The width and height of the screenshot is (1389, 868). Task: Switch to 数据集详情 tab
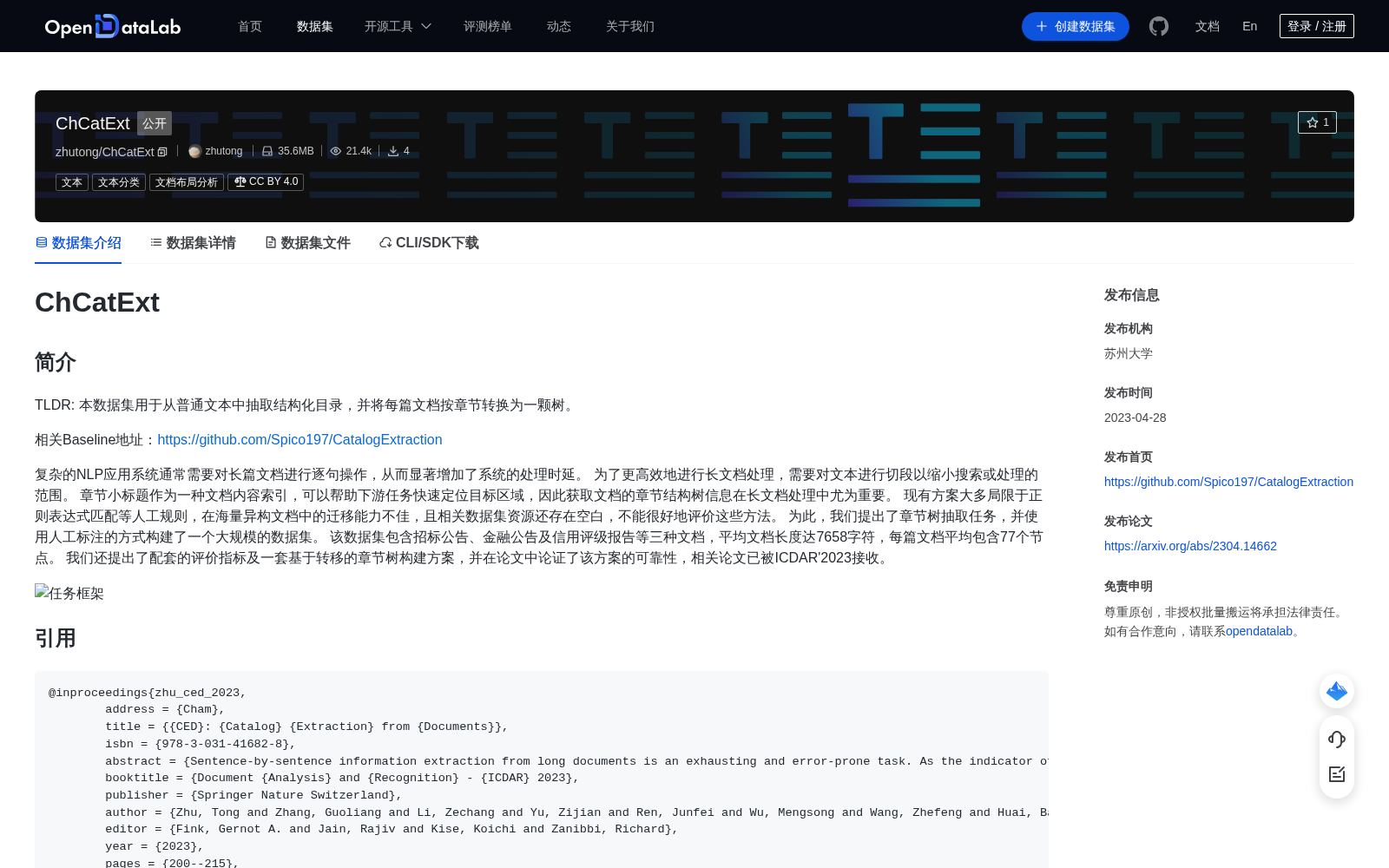pyautogui.click(x=193, y=243)
